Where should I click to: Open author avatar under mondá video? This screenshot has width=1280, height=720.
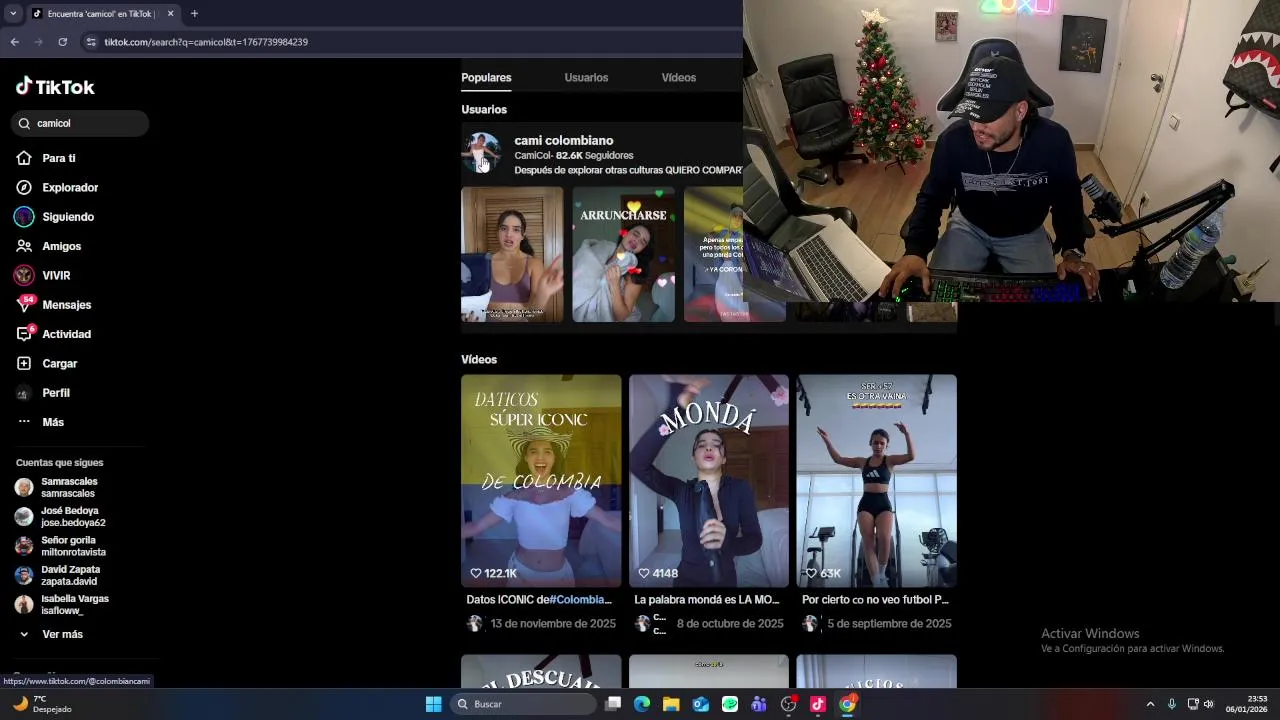click(642, 623)
